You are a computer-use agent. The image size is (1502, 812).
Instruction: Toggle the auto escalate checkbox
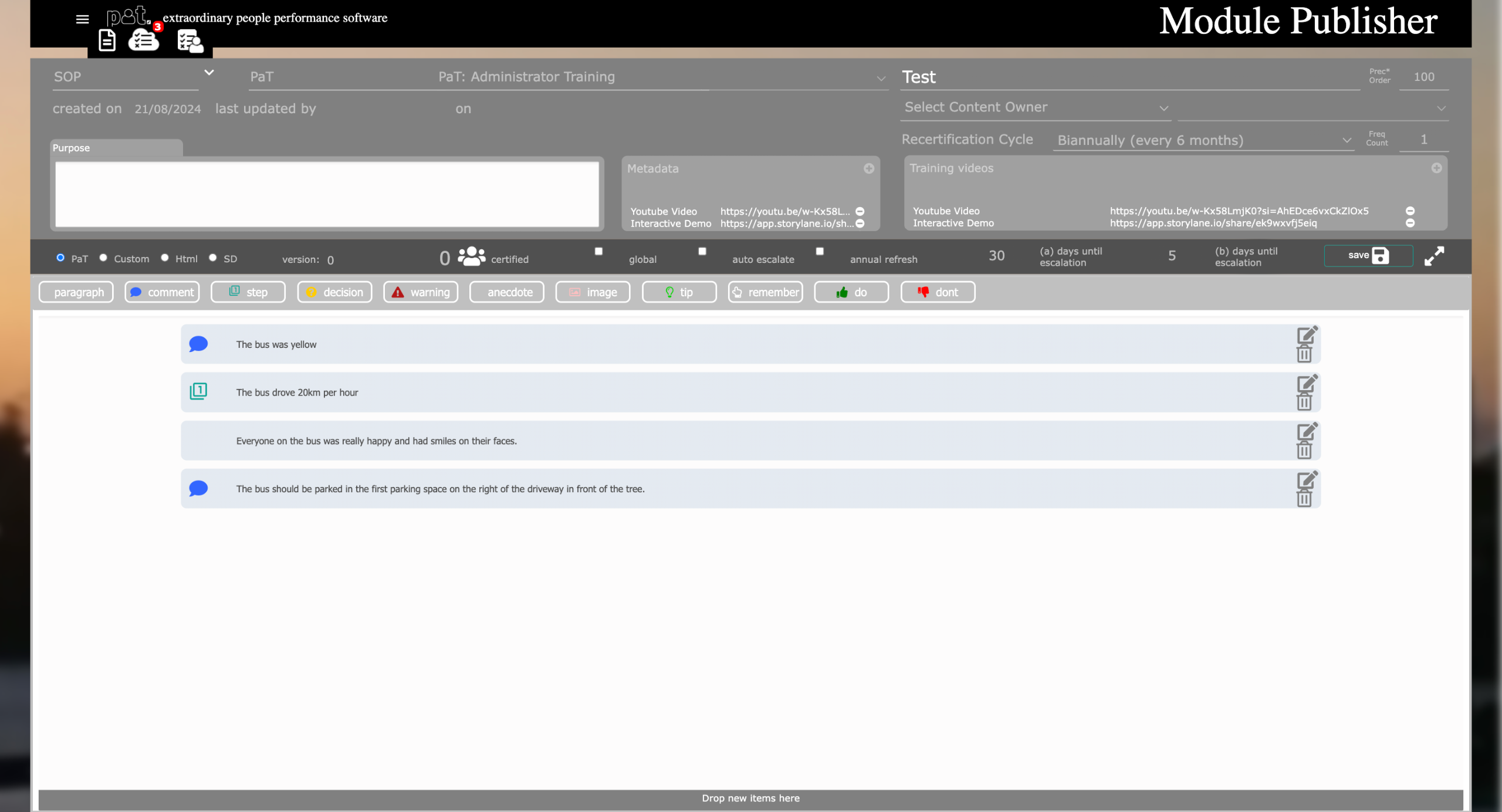pyautogui.click(x=702, y=251)
